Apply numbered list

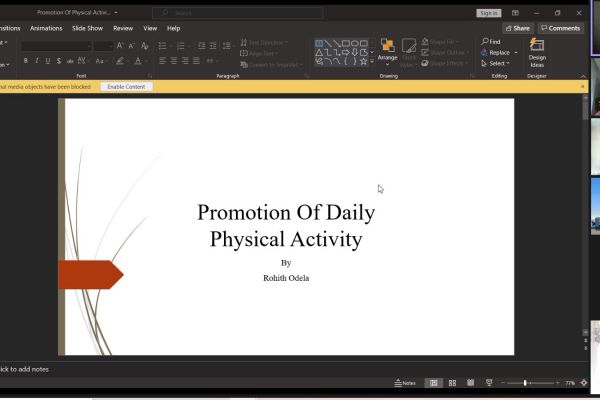[180, 46]
